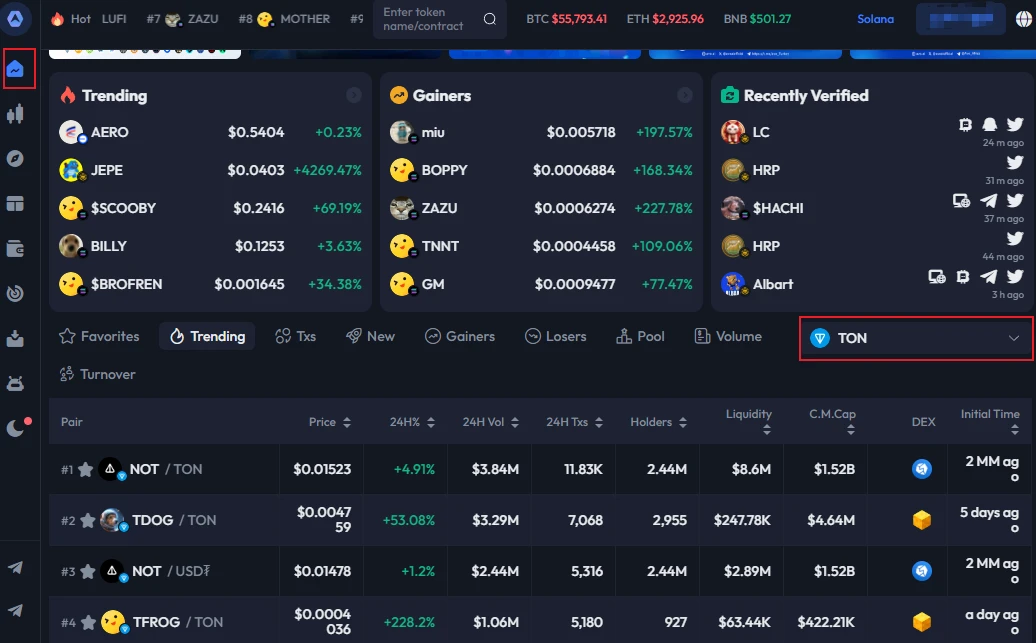Switch to Txs tab
1036x643 pixels.
click(295, 336)
